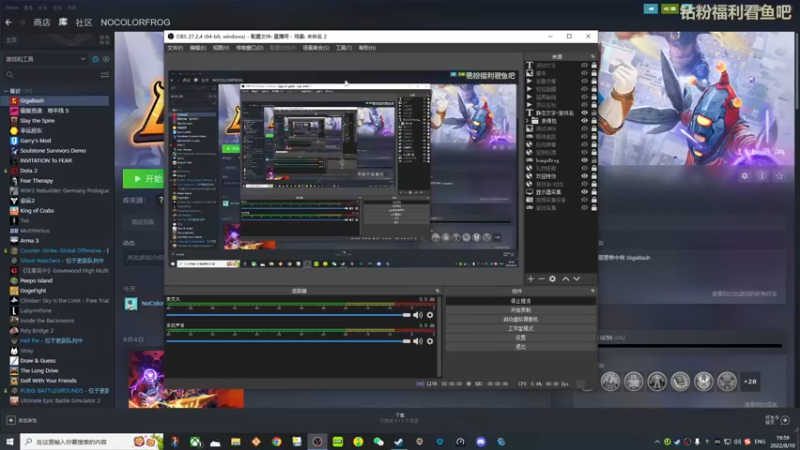Open the Steam library category dropdown

(45, 59)
